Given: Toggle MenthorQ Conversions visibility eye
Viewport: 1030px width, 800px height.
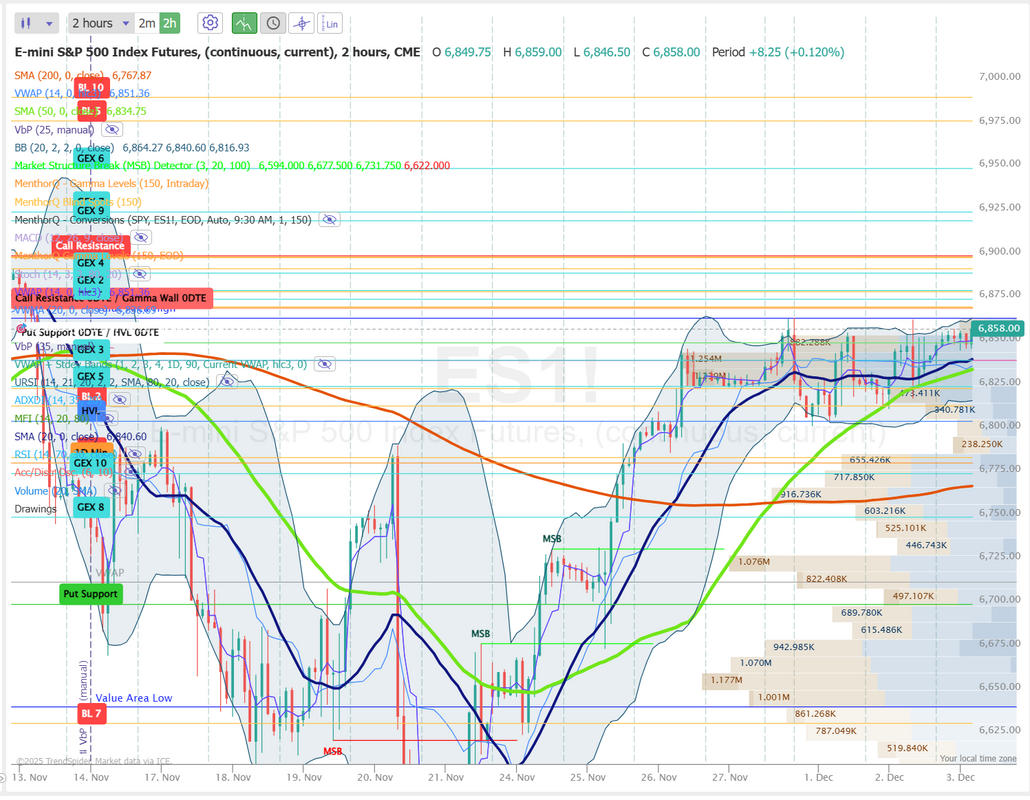Looking at the screenshot, I should pyautogui.click(x=329, y=220).
